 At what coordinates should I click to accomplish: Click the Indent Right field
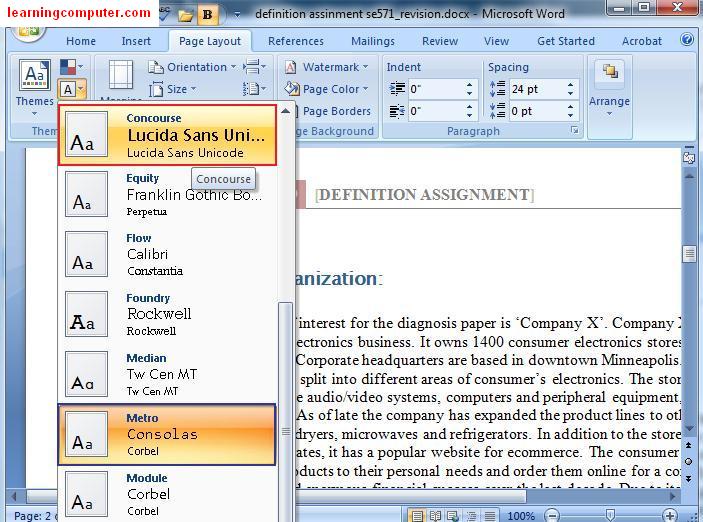coord(436,110)
